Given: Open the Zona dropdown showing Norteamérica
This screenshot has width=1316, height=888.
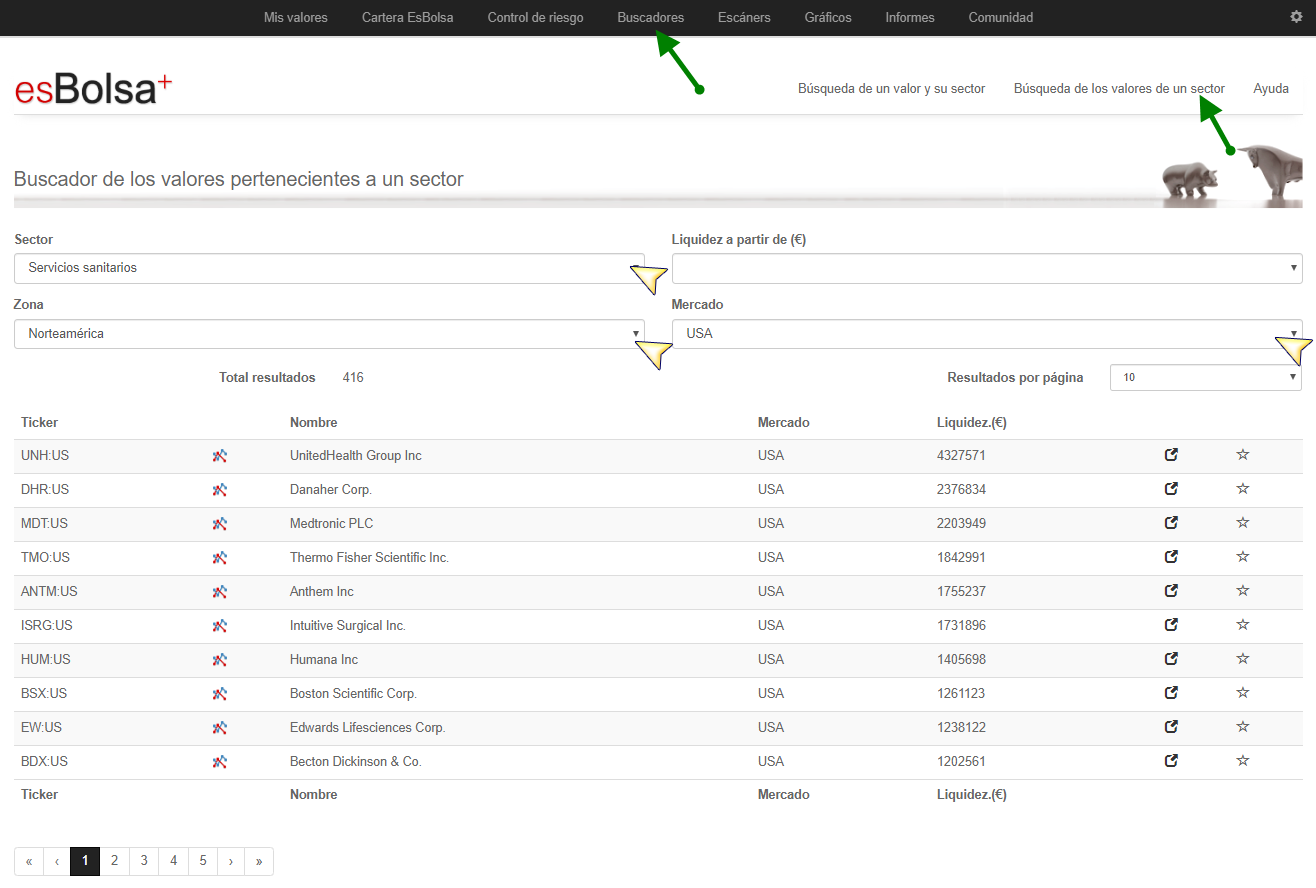Looking at the screenshot, I should click(329, 334).
